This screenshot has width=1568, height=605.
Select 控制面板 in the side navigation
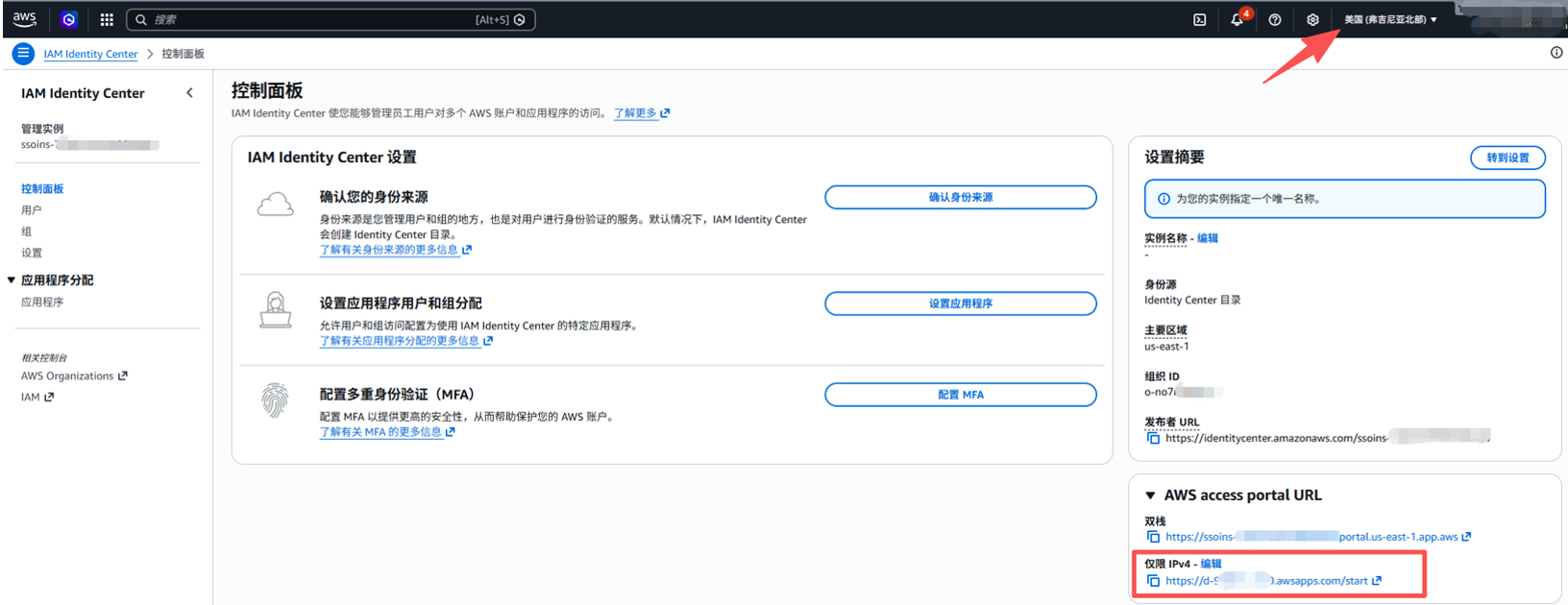pyautogui.click(x=42, y=189)
